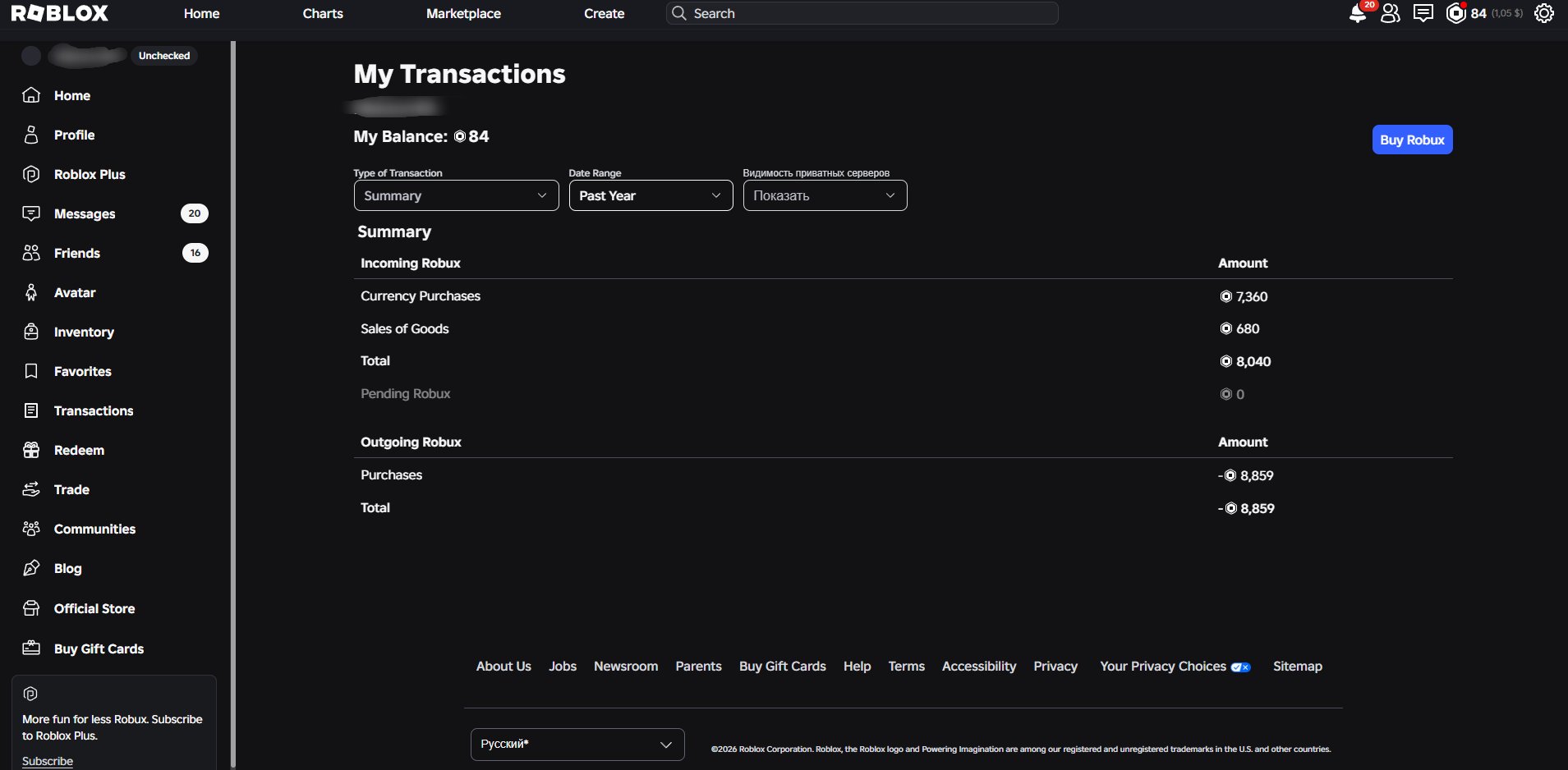Screen dimensions: 1568x770
Task: Click the Pending Robux row label
Action: [406, 394]
